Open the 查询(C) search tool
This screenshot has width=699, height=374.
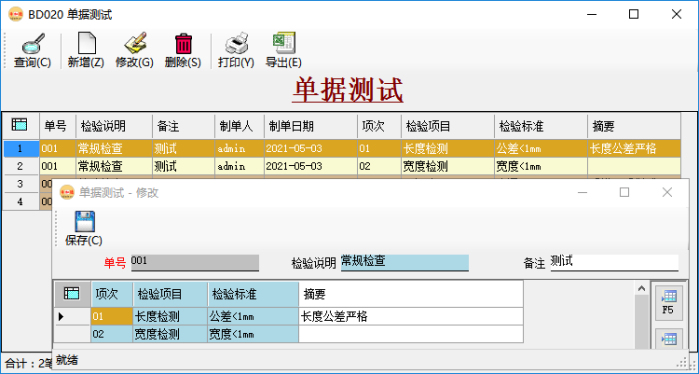coord(33,50)
